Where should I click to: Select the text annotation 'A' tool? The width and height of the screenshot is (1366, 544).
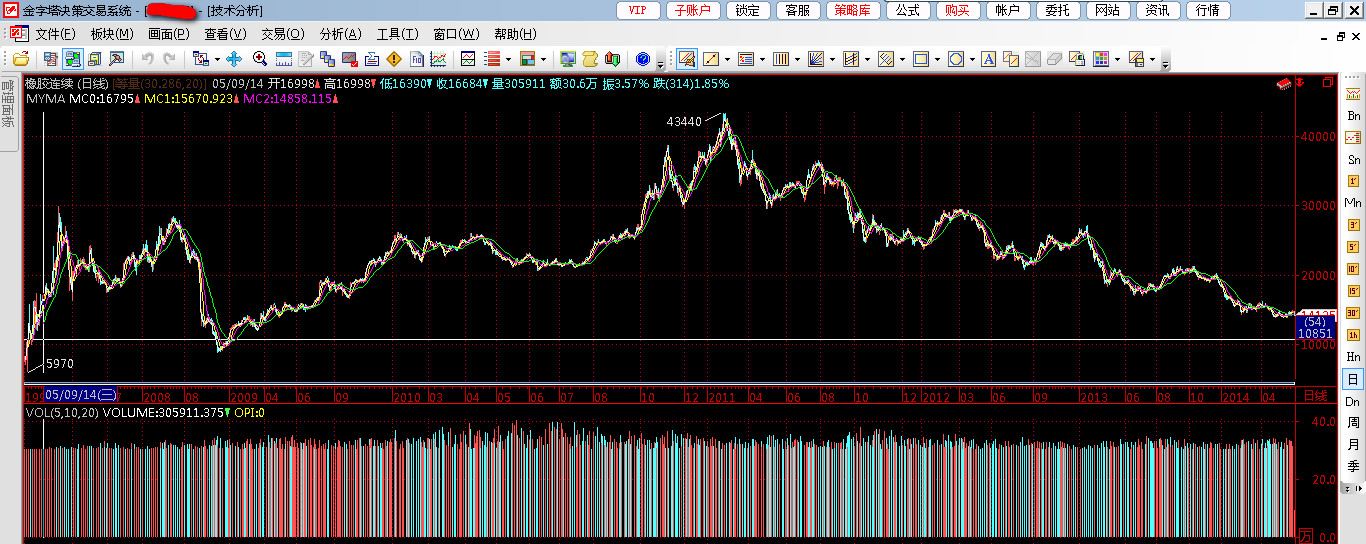[x=988, y=60]
